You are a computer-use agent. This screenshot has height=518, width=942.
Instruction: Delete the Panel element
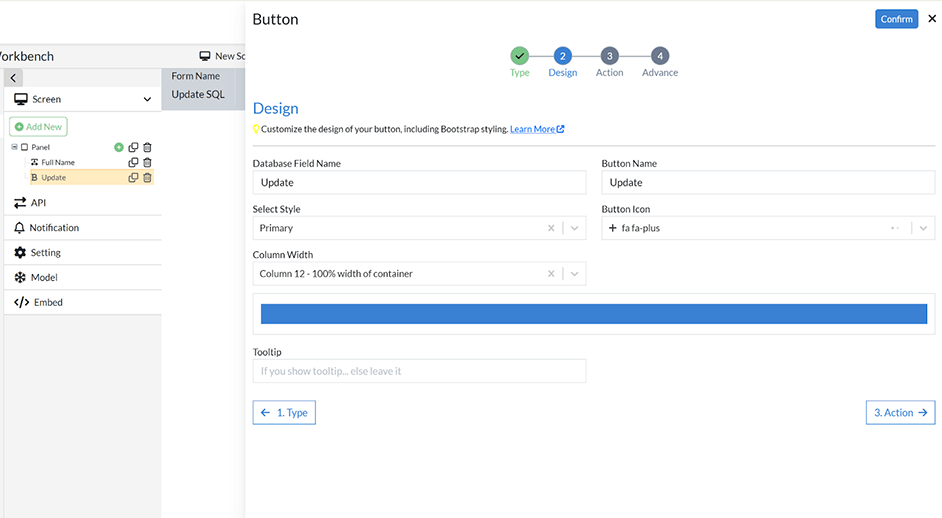tap(147, 147)
